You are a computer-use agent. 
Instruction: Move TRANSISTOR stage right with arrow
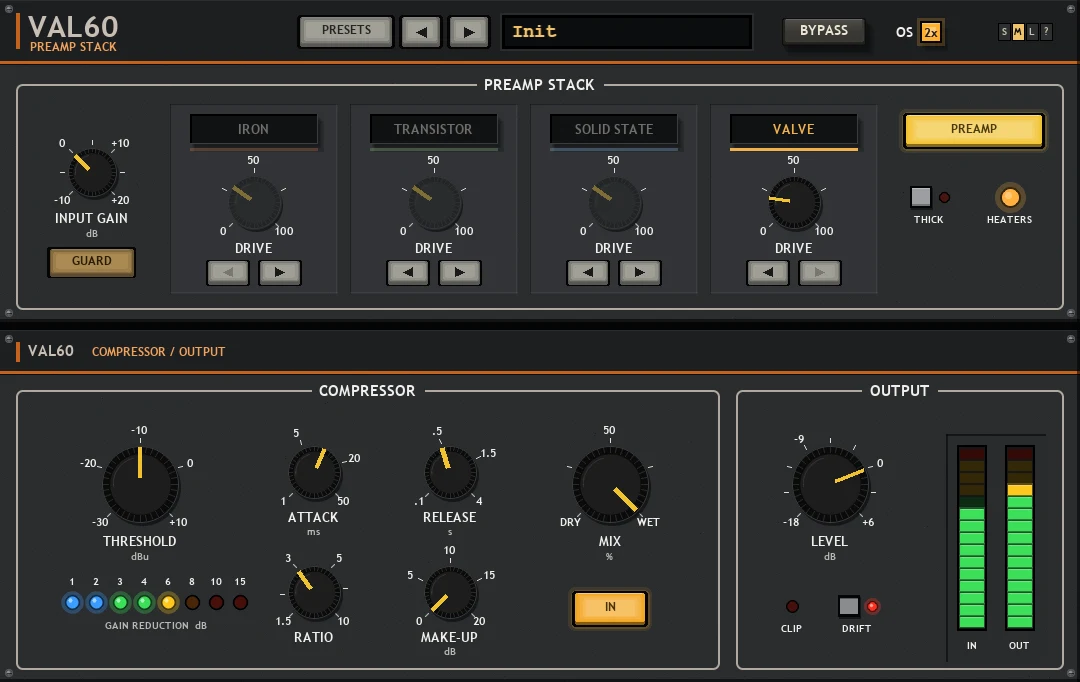tap(459, 273)
